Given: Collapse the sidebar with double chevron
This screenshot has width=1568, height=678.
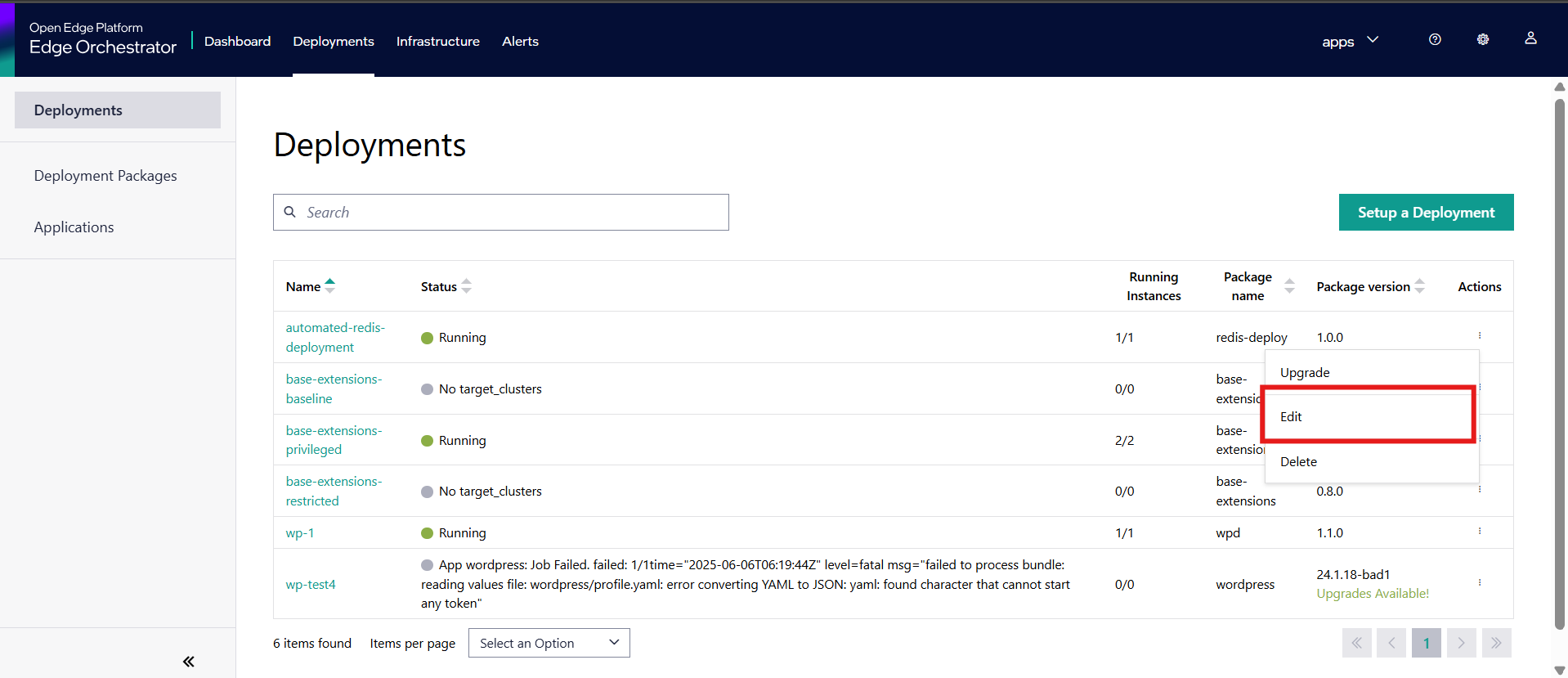Looking at the screenshot, I should (x=189, y=661).
